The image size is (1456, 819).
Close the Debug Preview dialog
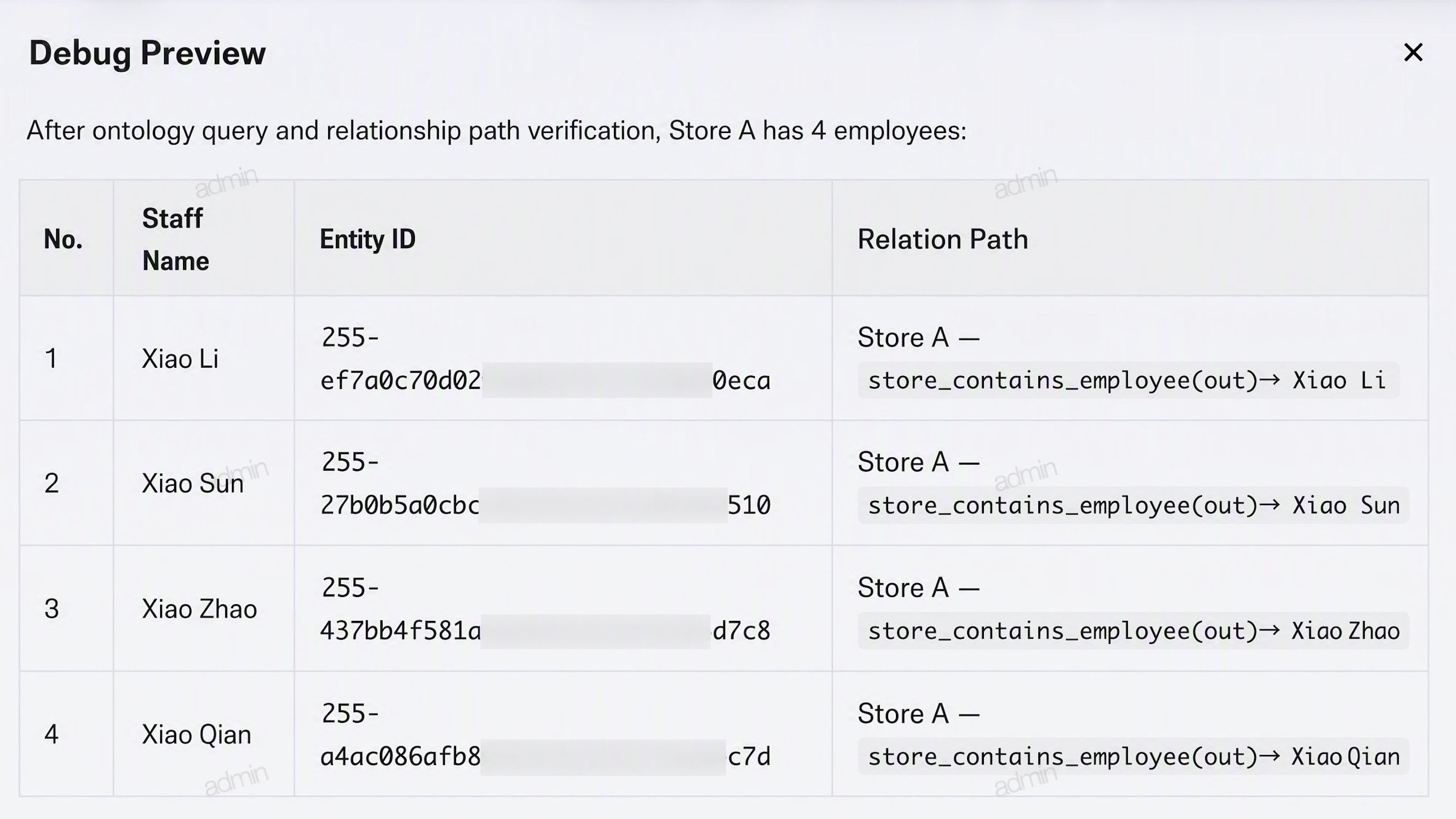(x=1413, y=53)
